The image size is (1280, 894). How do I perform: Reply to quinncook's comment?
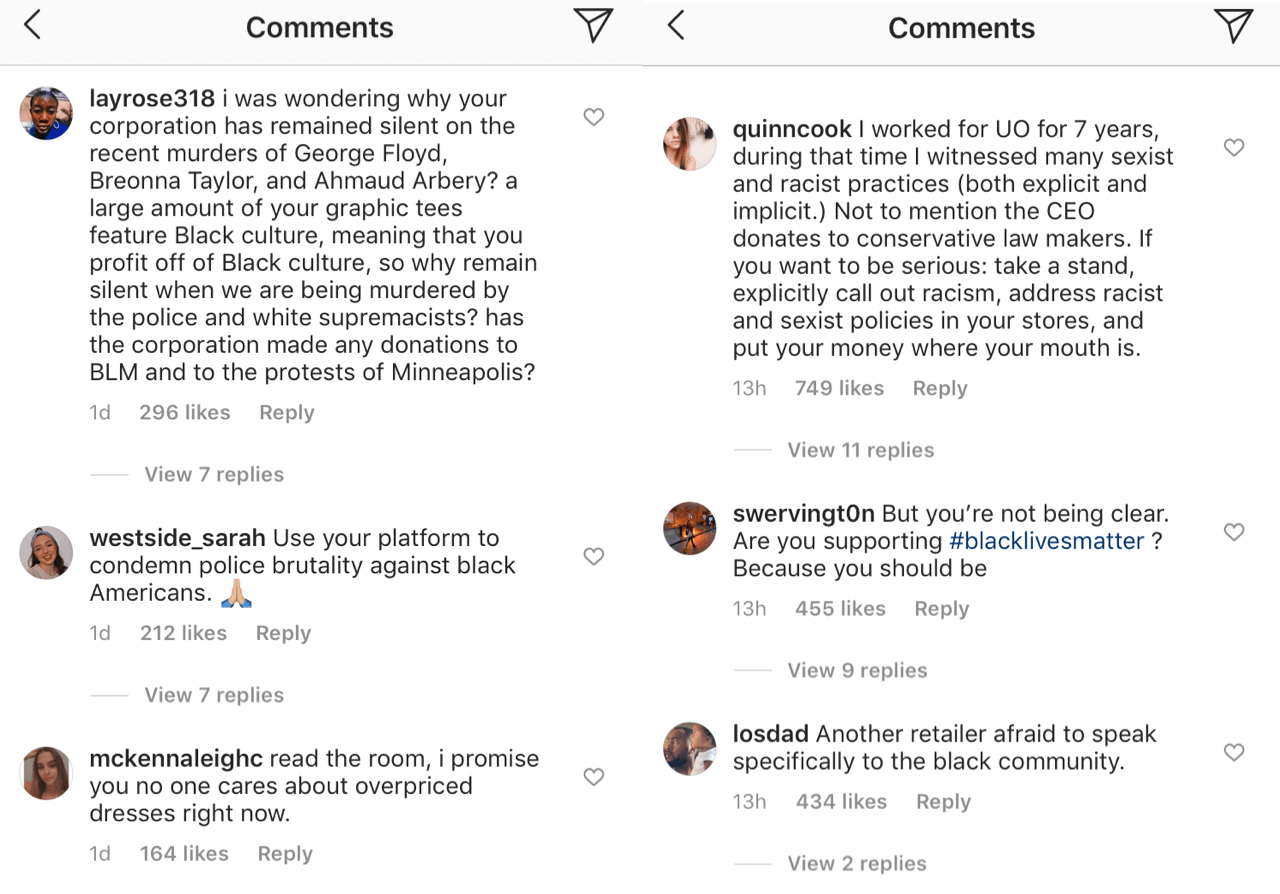pyautogui.click(x=939, y=389)
